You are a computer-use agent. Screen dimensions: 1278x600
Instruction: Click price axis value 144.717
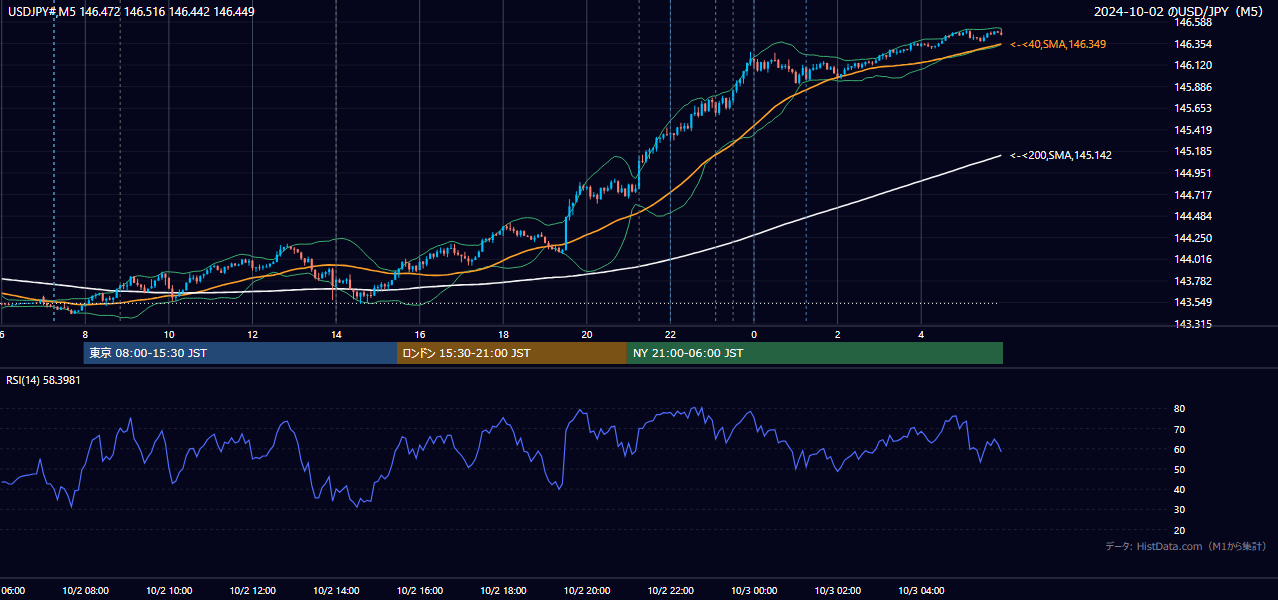pyautogui.click(x=1193, y=195)
